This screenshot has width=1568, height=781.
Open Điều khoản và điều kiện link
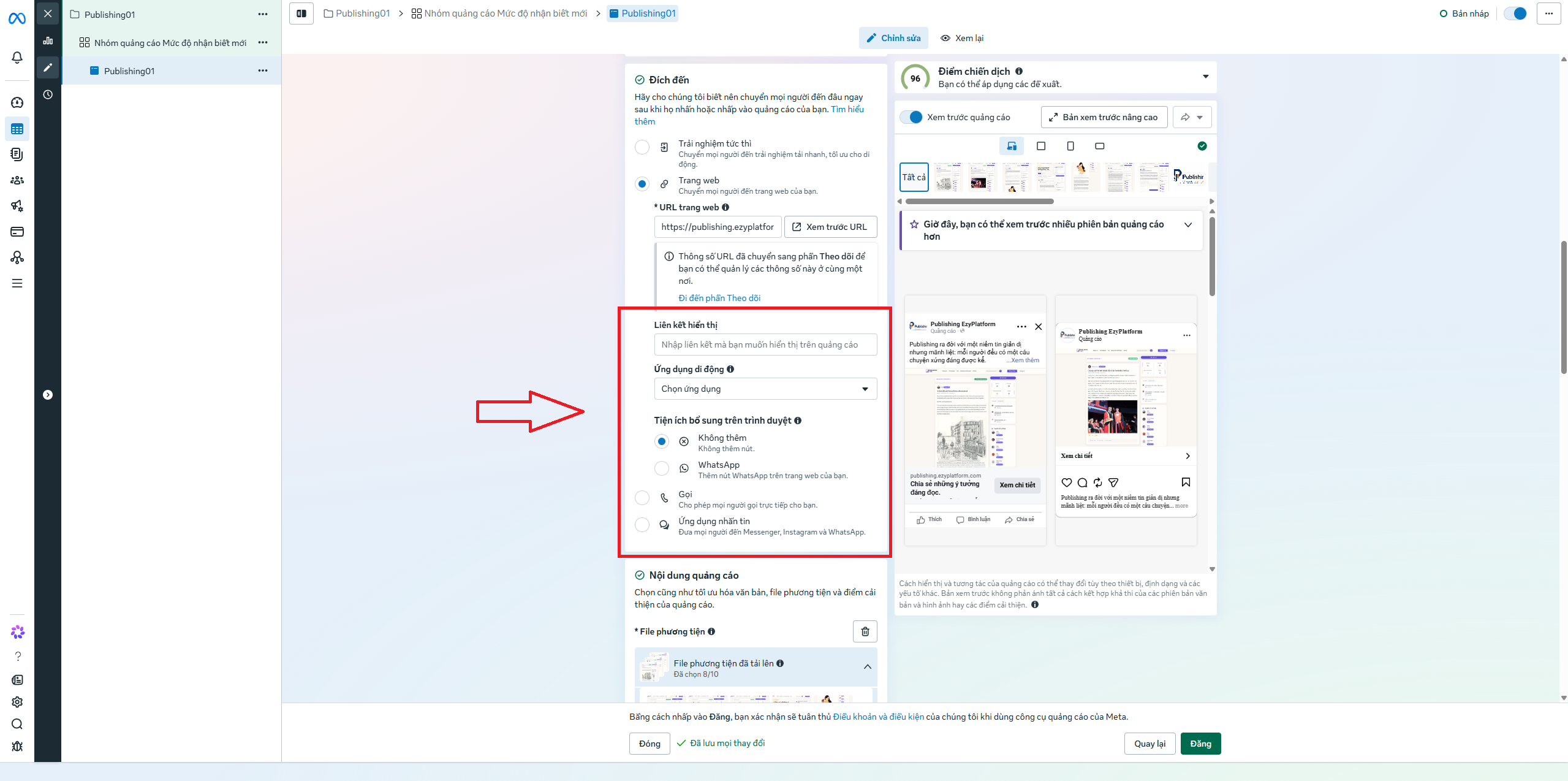click(878, 717)
